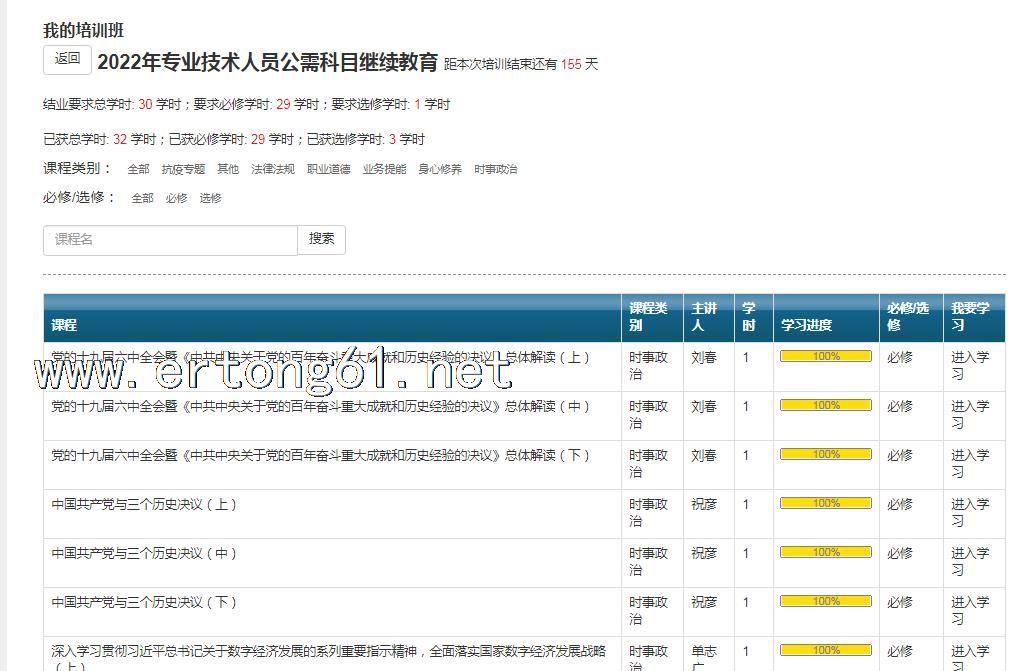
Task: Filter course category by 法律法规
Action: (272, 170)
